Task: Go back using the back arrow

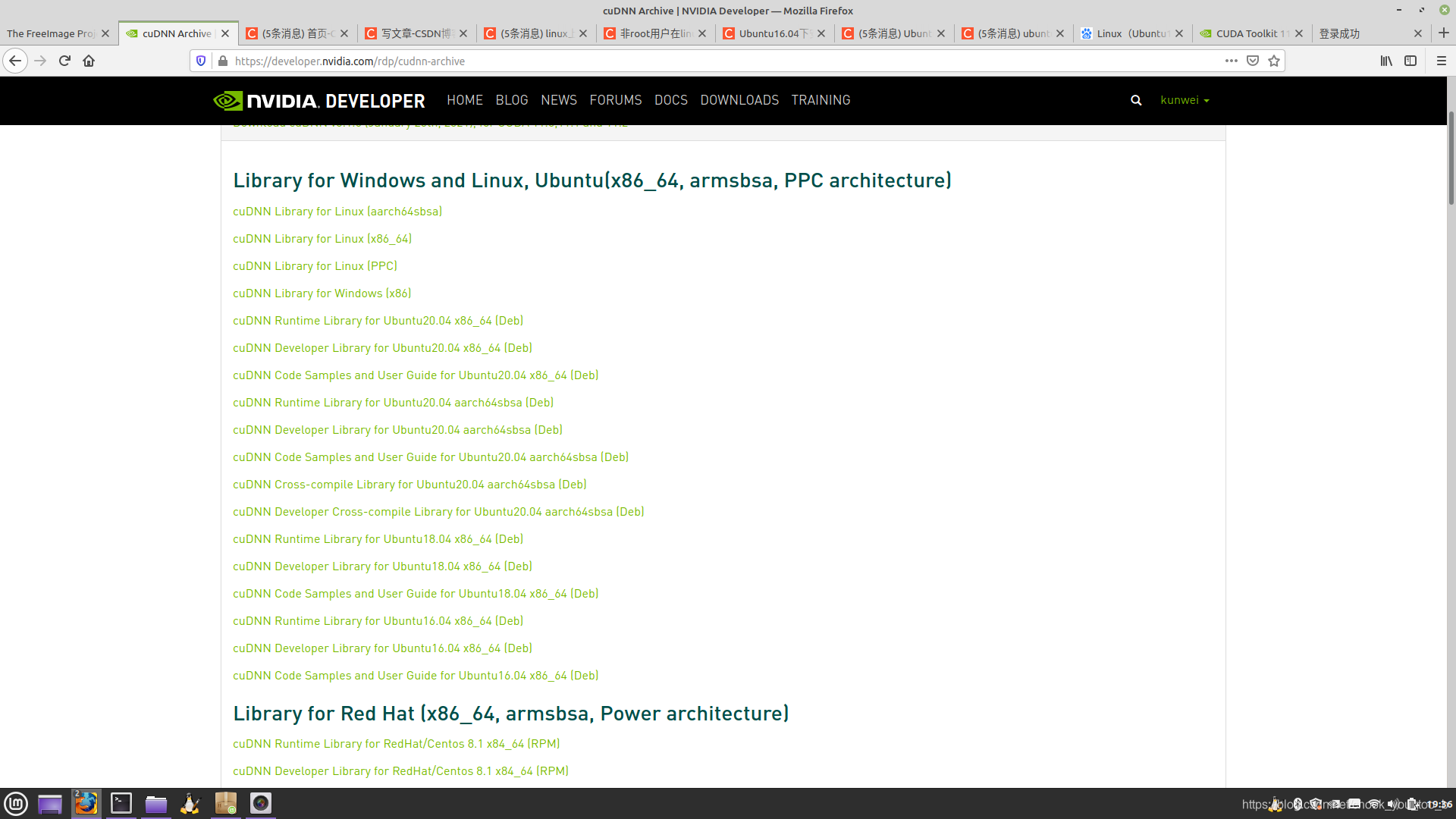Action: pyautogui.click(x=15, y=61)
